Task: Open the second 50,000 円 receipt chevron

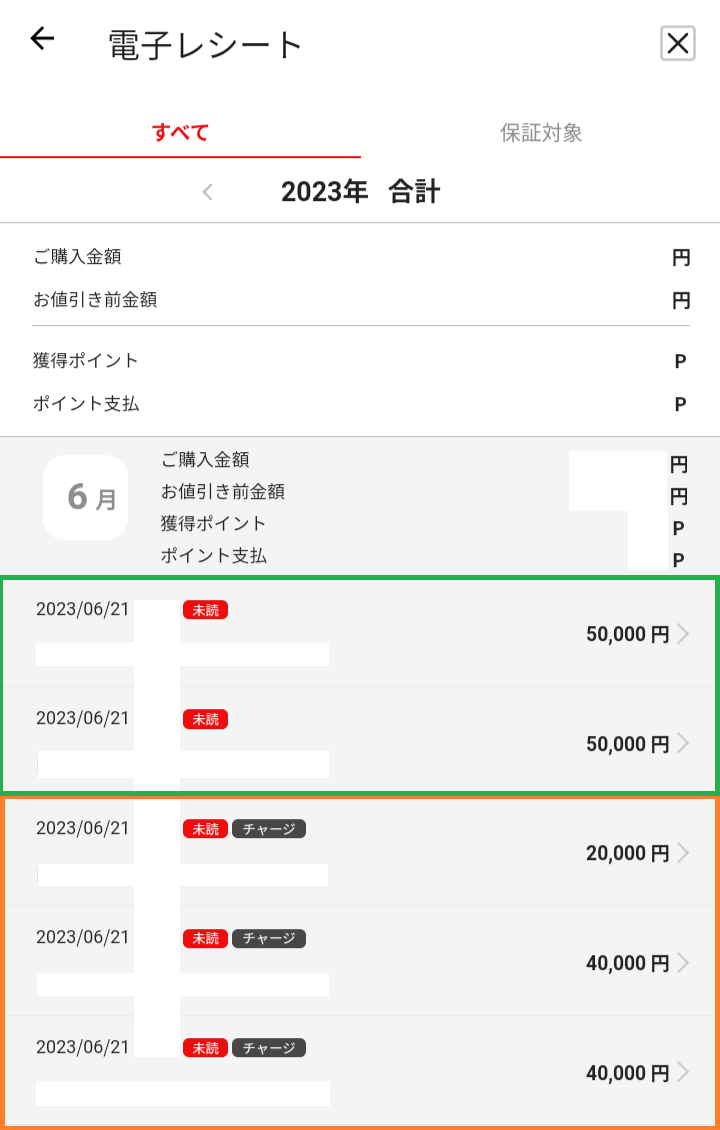Action: pyautogui.click(x=683, y=743)
